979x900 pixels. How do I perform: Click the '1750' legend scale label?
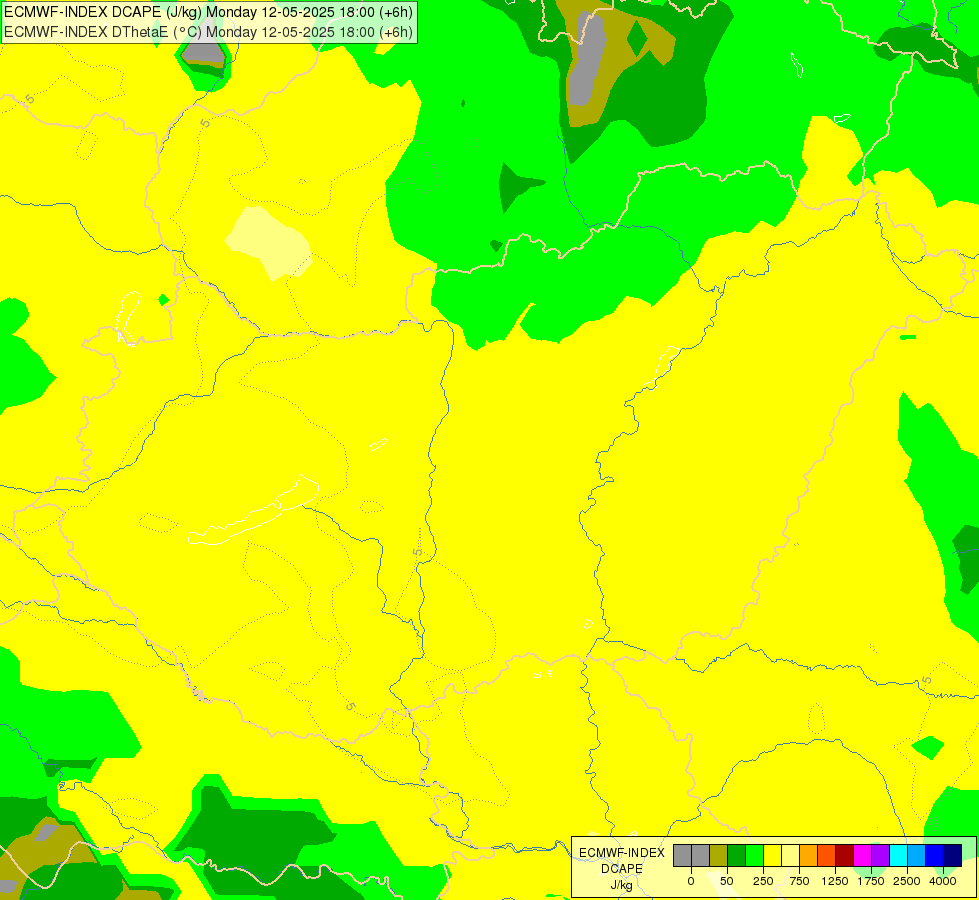tap(871, 881)
